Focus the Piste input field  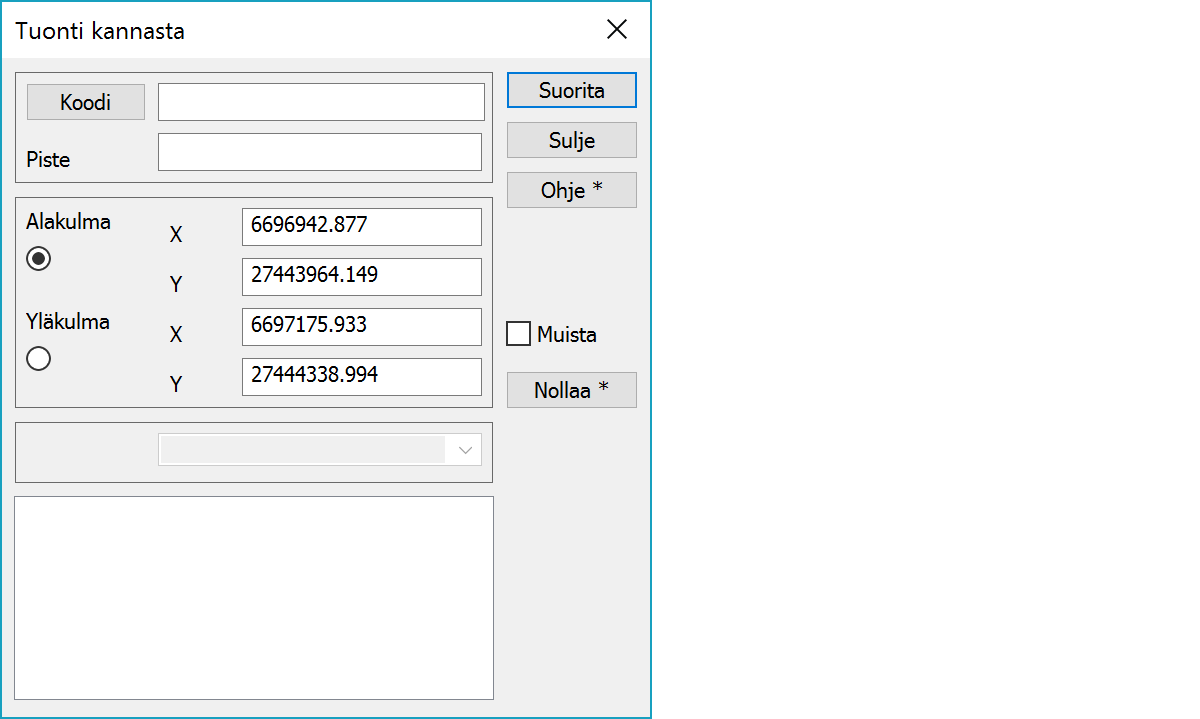pos(320,152)
